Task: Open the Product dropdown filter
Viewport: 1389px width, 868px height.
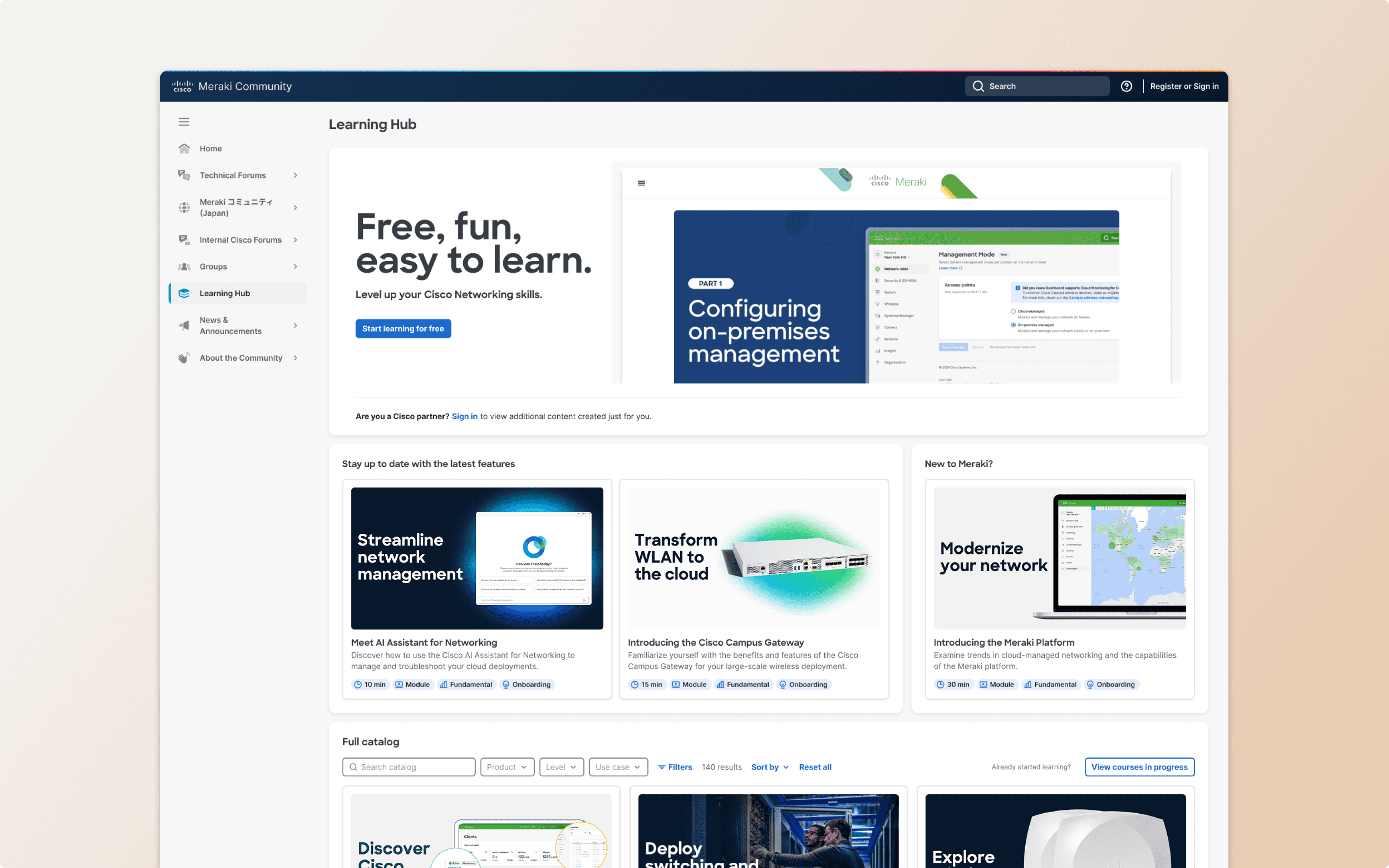Action: [507, 767]
